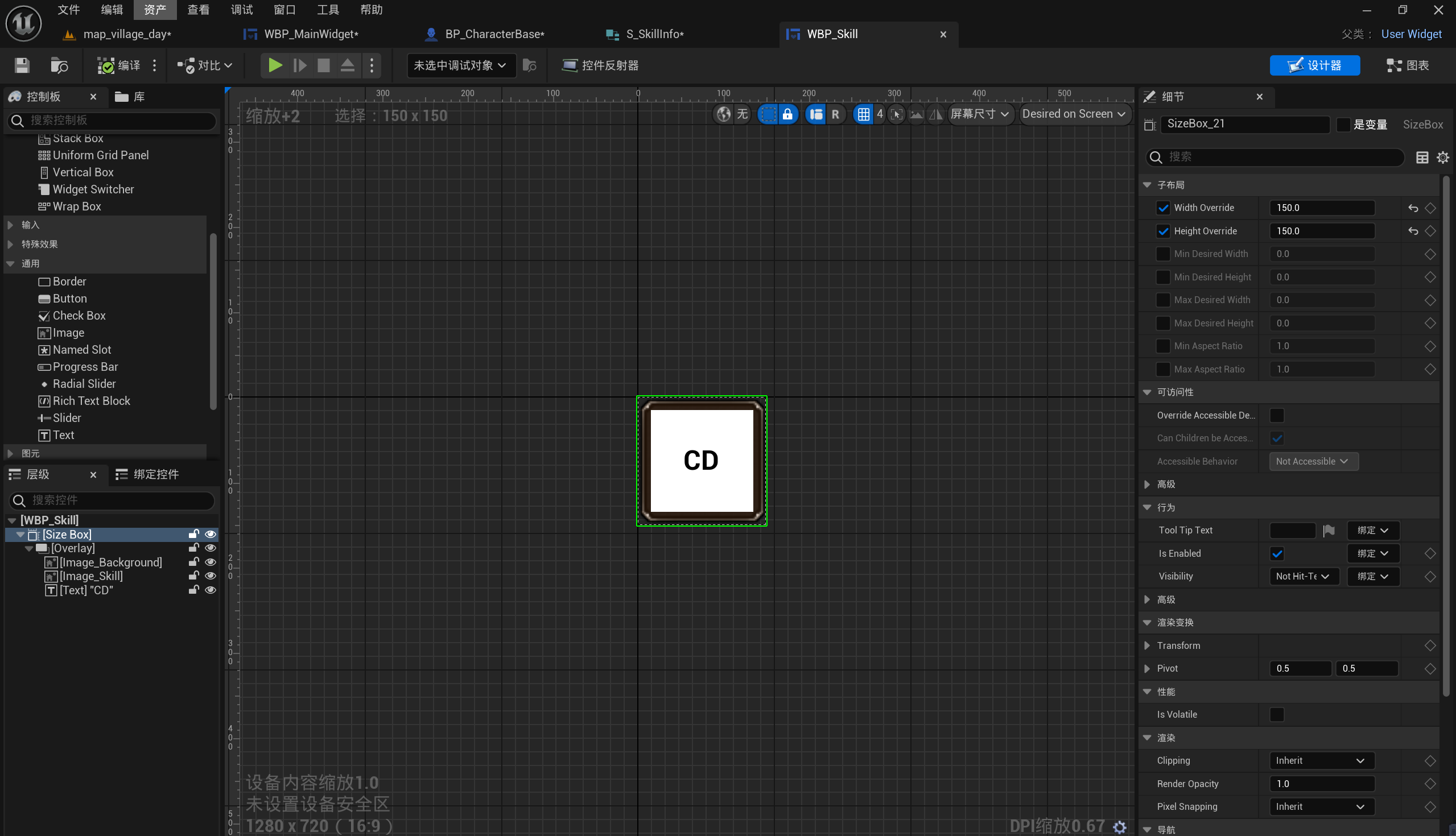Viewport: 1456px width, 836px height.
Task: Open the Widget Reflector (控件反射器) tool
Action: [x=600, y=65]
